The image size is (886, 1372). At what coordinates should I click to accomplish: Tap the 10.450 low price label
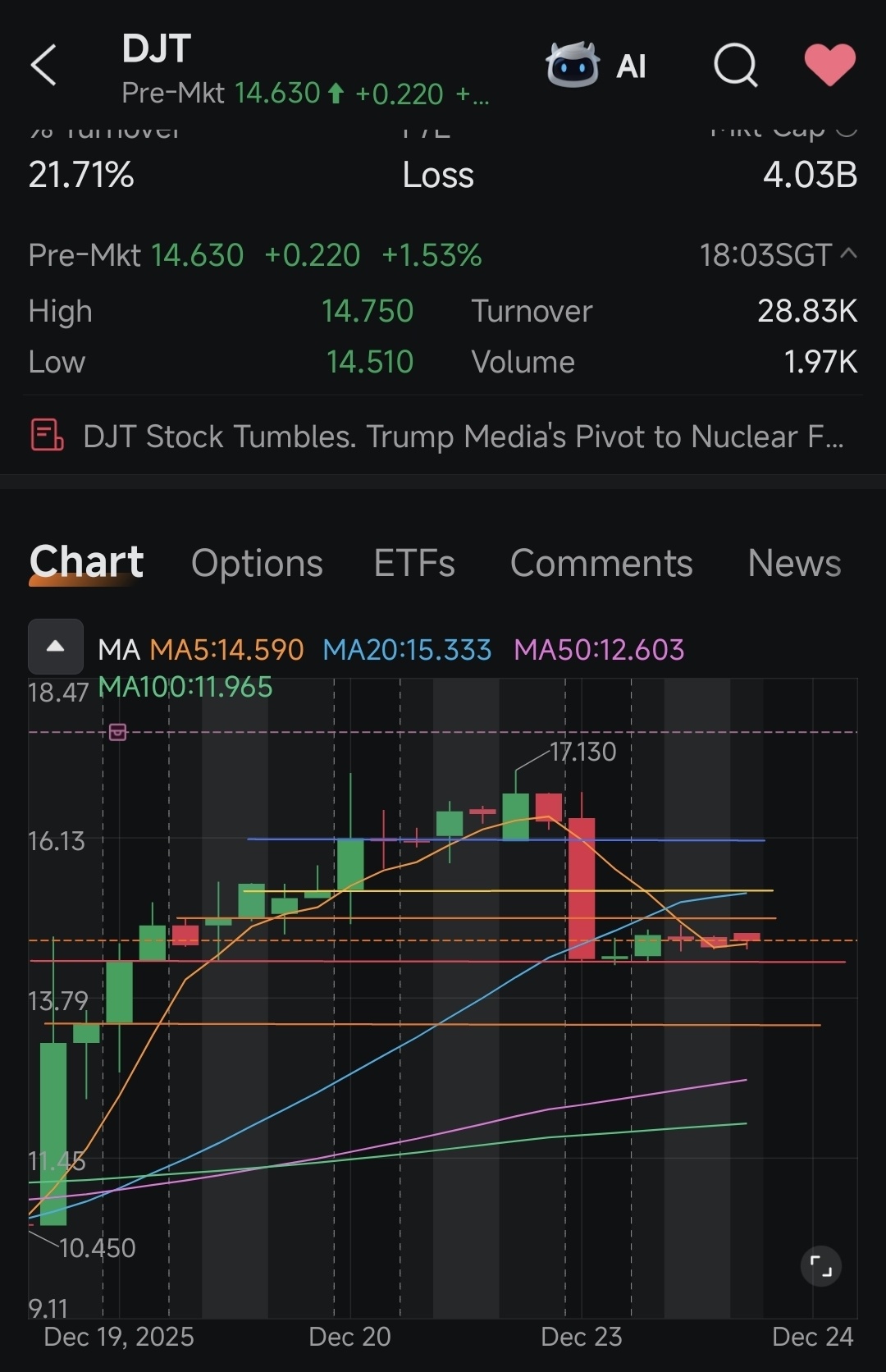click(x=97, y=1248)
